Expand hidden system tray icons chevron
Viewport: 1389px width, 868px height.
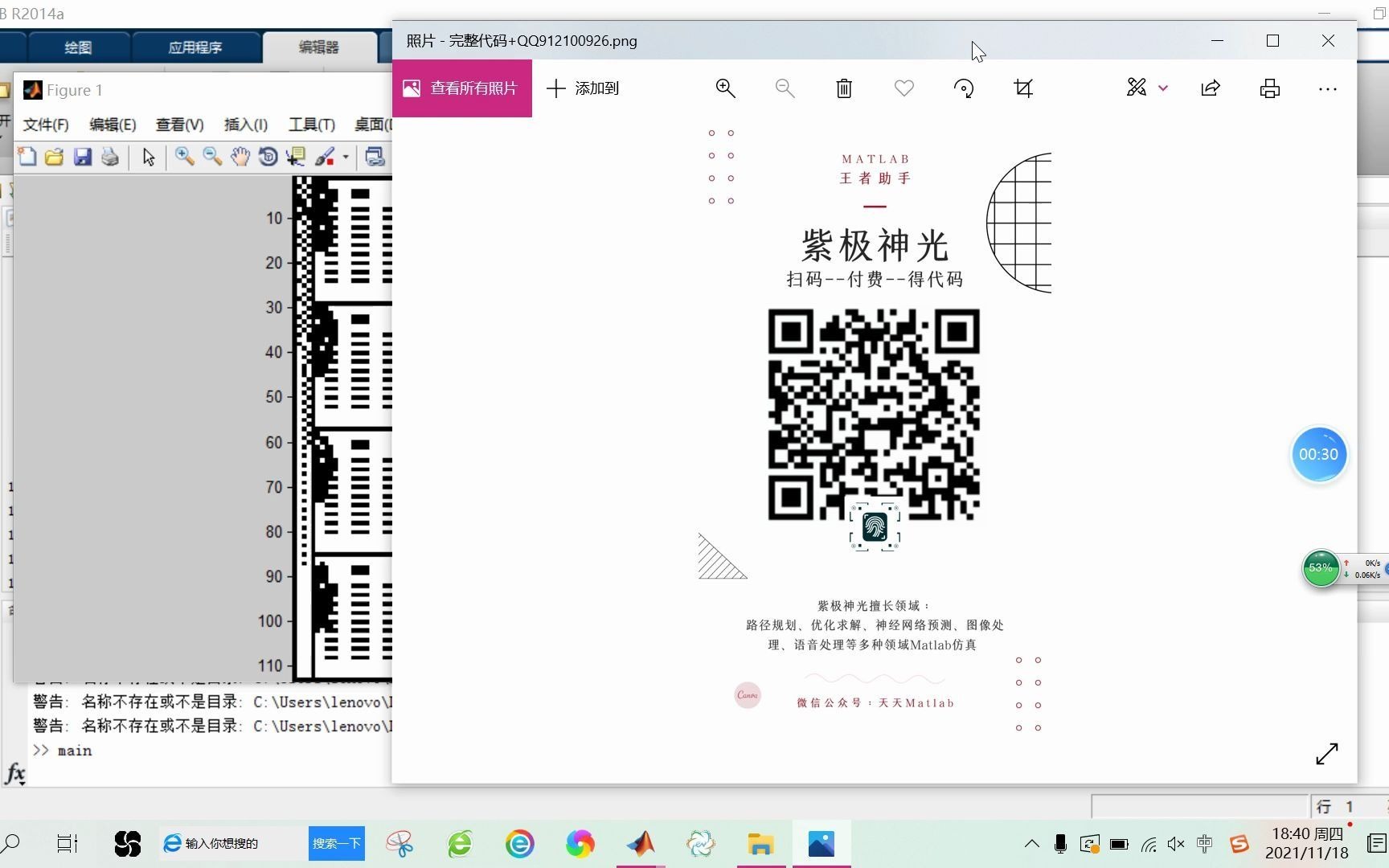pyautogui.click(x=1031, y=844)
